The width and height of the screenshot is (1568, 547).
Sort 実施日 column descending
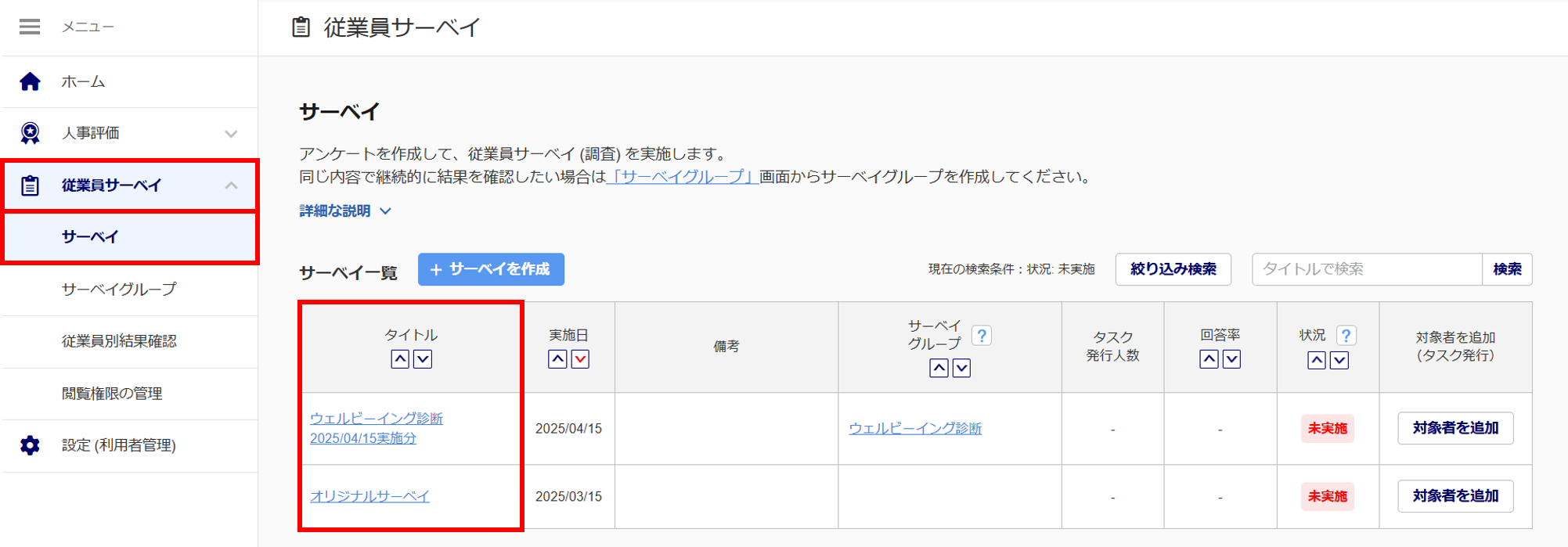click(580, 359)
